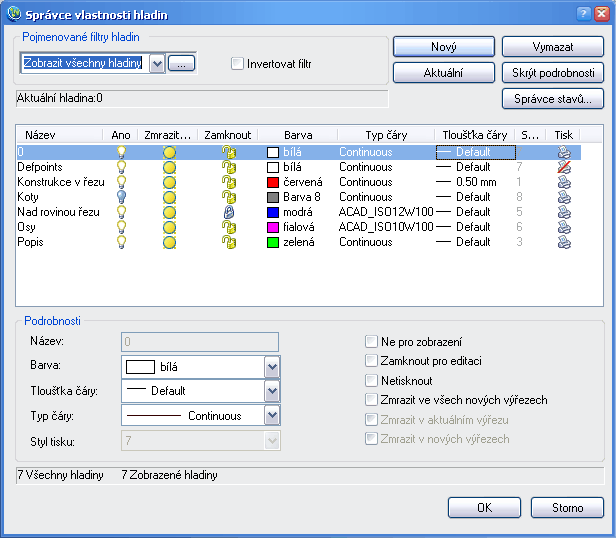This screenshot has width=616, height=538.
Task: Enable the Invertovat filtr checkbox
Action: [237, 63]
